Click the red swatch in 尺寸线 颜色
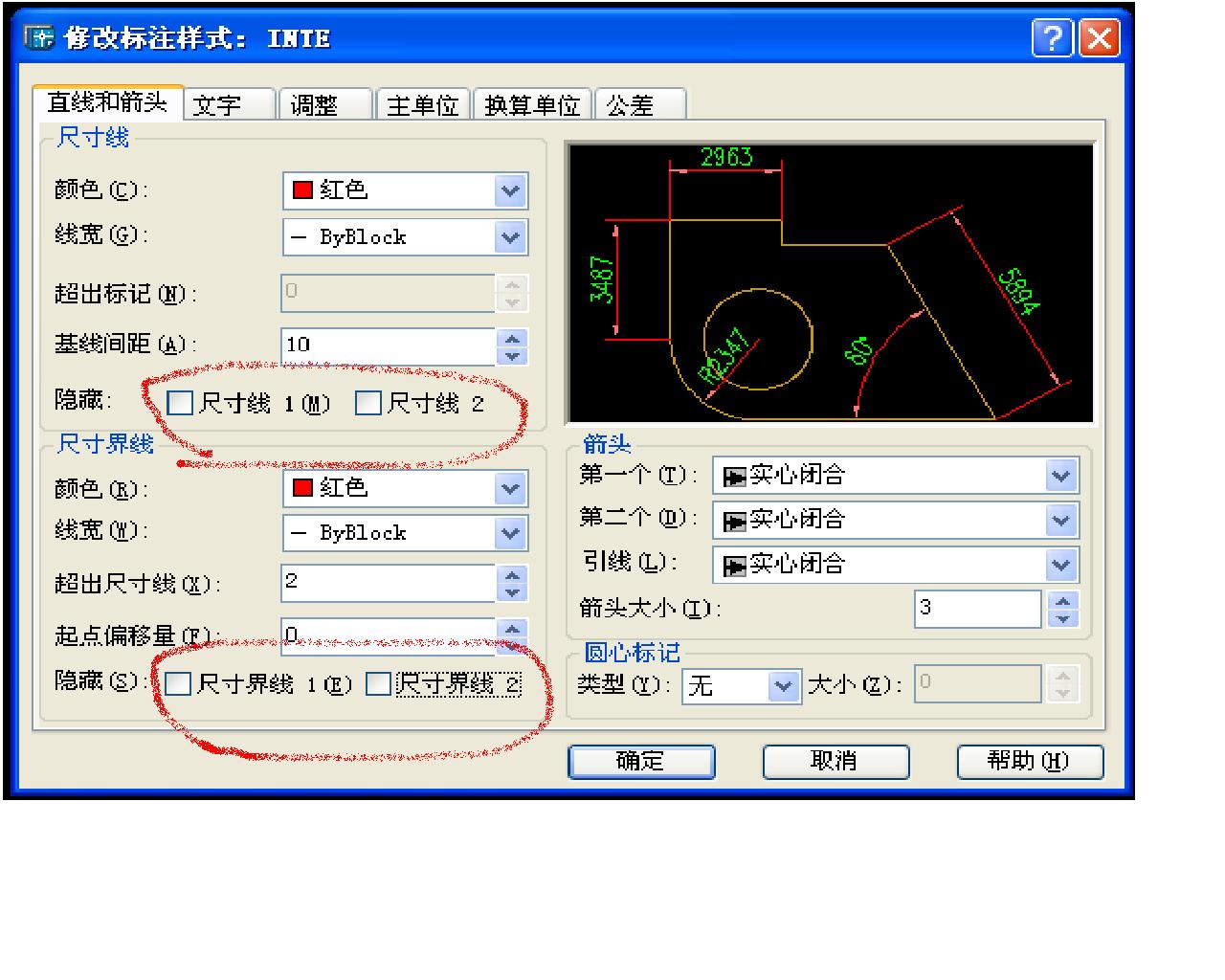The height and width of the screenshot is (980, 1225). coord(303,189)
